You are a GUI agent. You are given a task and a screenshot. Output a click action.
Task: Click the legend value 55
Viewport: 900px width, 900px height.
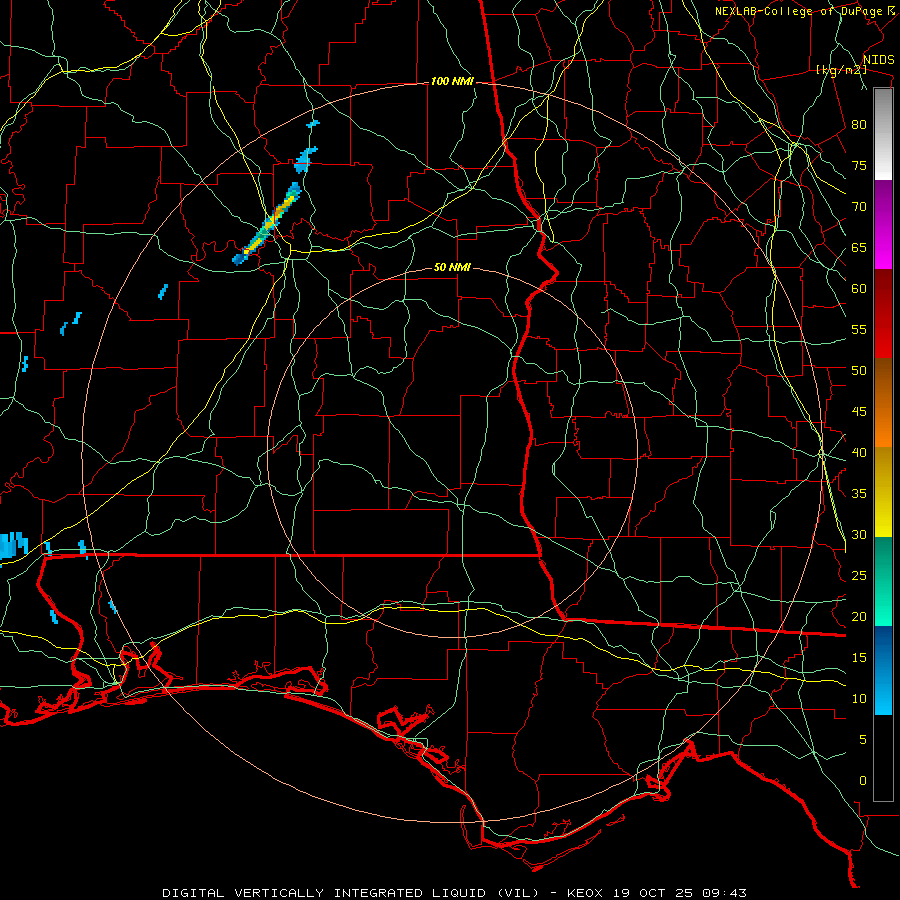pyautogui.click(x=859, y=329)
